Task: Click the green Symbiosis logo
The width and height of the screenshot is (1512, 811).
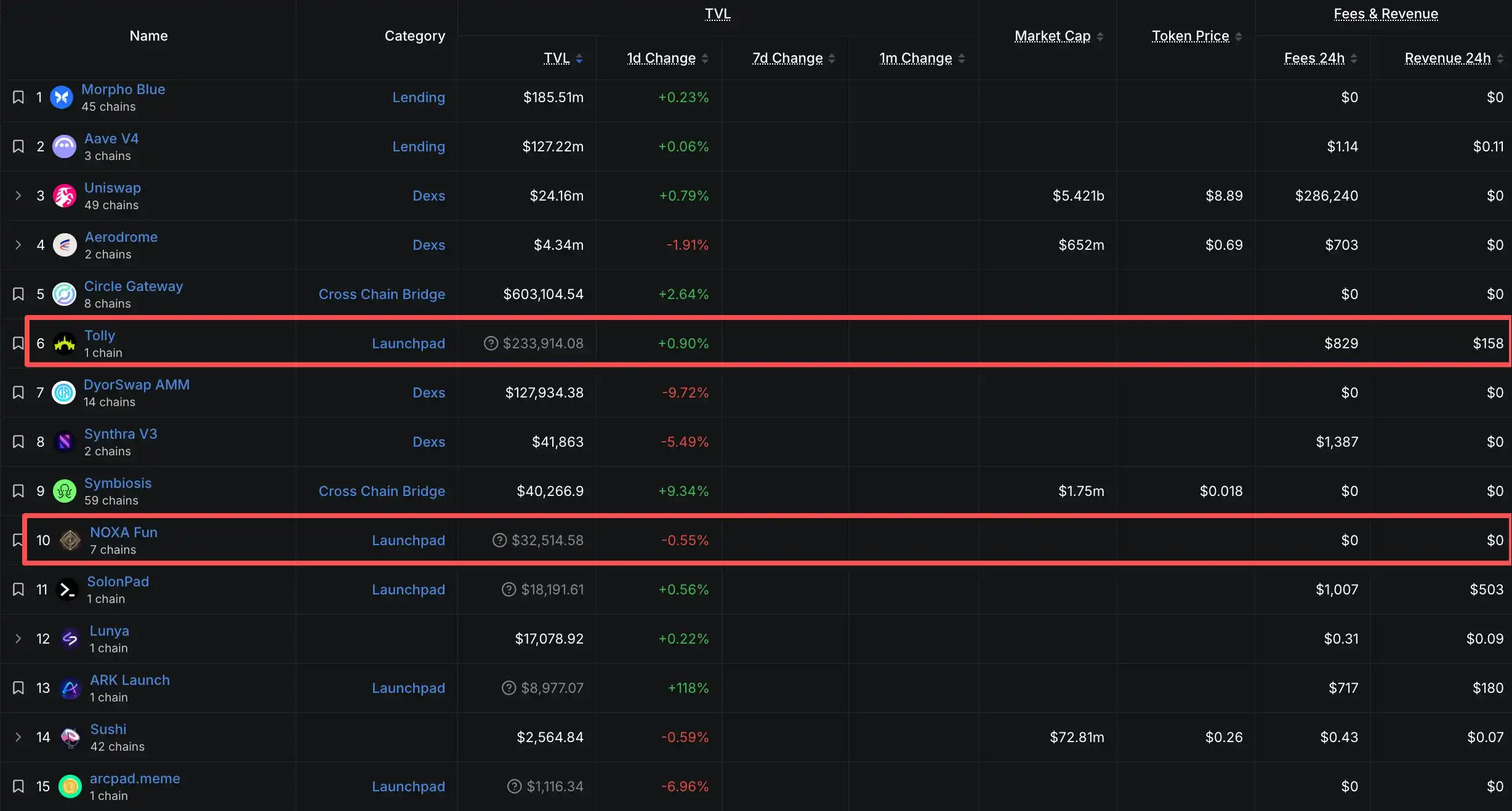Action: [64, 491]
